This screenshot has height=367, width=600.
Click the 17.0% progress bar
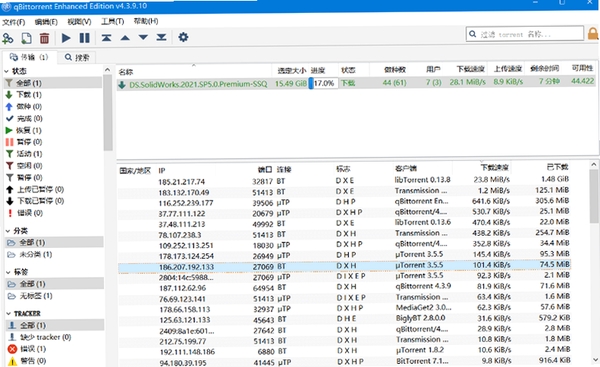coord(323,83)
